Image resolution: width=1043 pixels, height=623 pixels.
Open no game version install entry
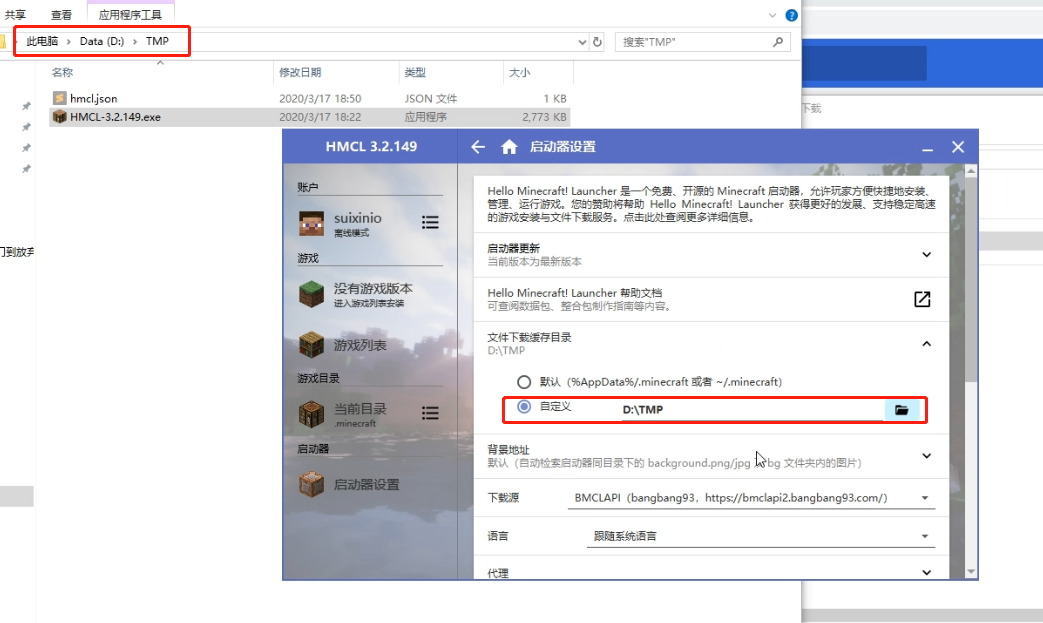pos(371,294)
